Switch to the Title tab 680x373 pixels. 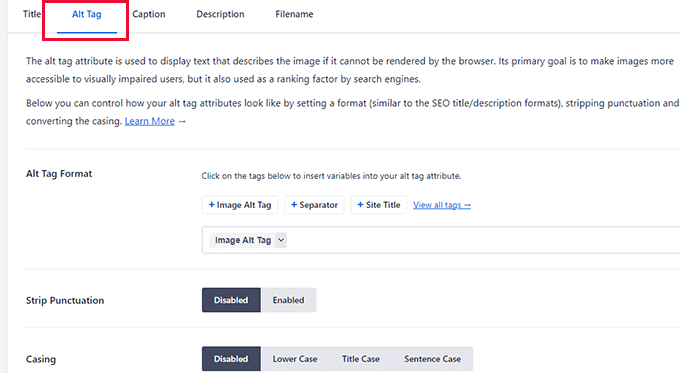click(32, 14)
